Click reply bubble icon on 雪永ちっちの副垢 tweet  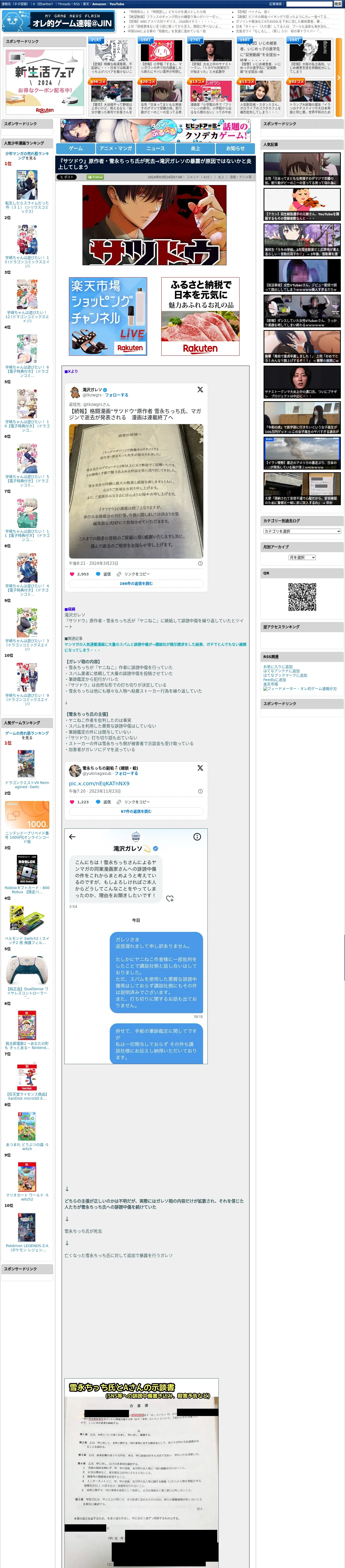[x=98, y=802]
